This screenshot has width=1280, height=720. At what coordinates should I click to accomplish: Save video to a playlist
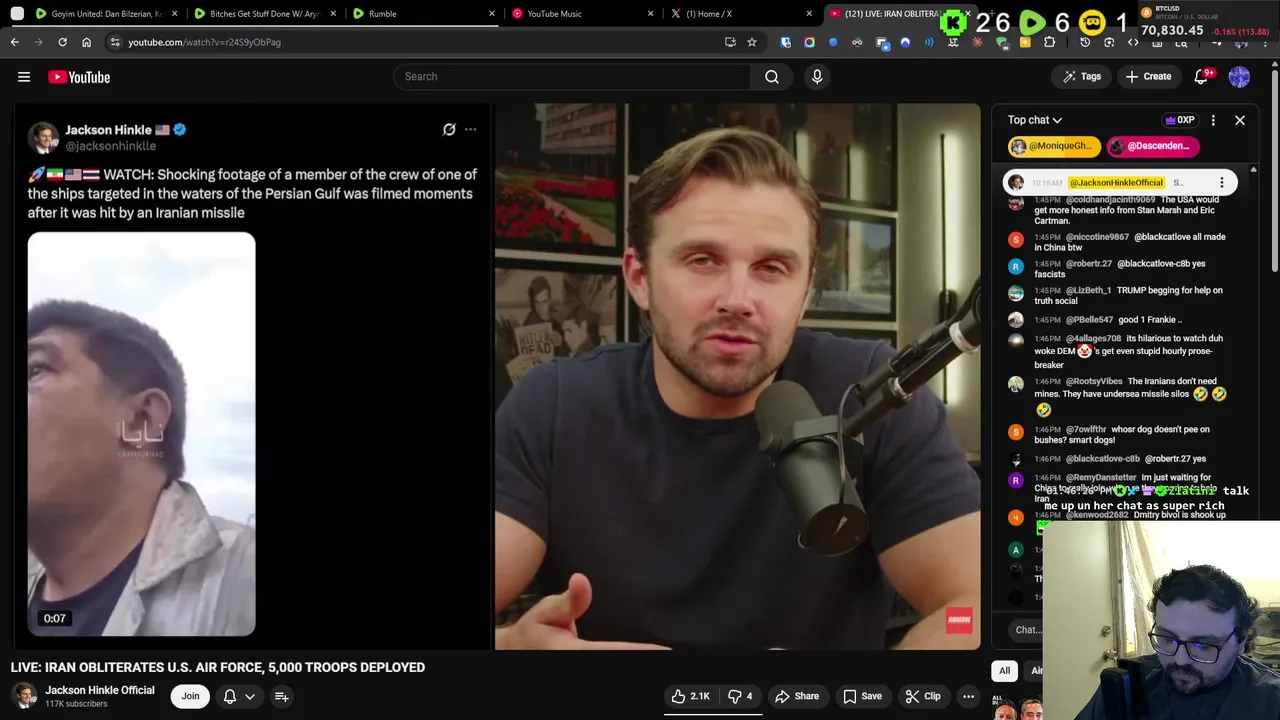[862, 696]
